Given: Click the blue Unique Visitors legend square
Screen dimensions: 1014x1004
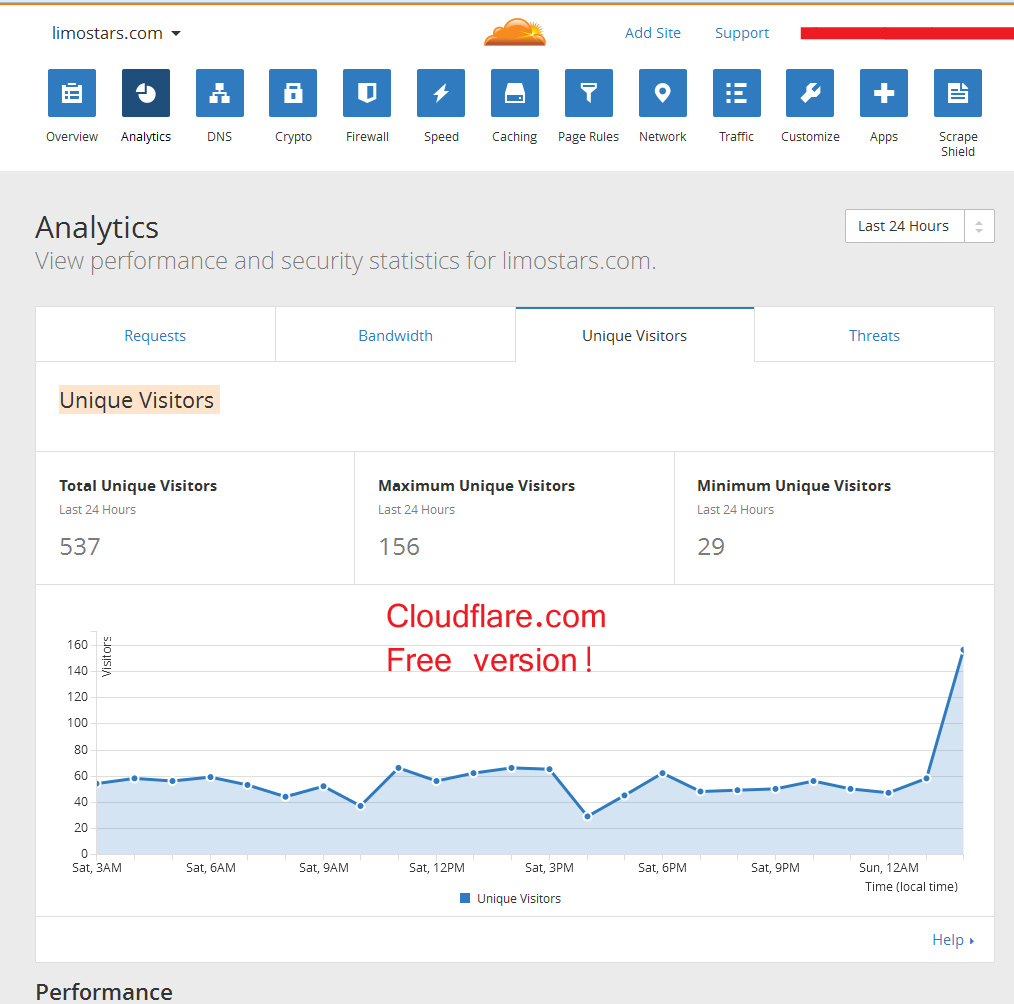Looking at the screenshot, I should pos(465,898).
